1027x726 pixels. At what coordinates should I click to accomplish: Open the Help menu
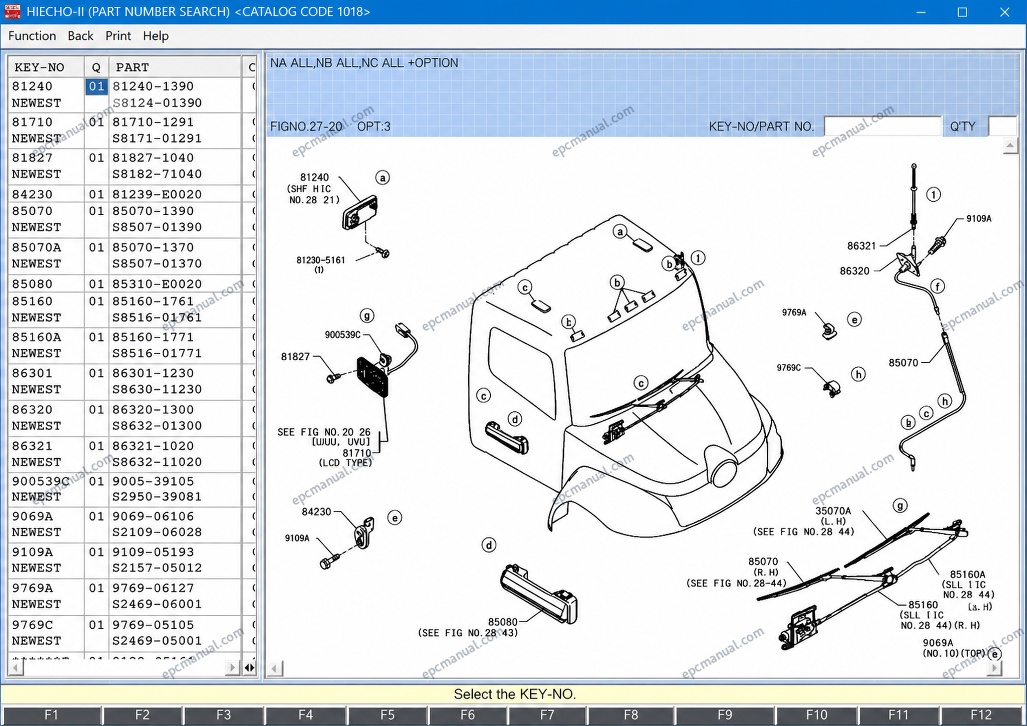pyautogui.click(x=155, y=36)
